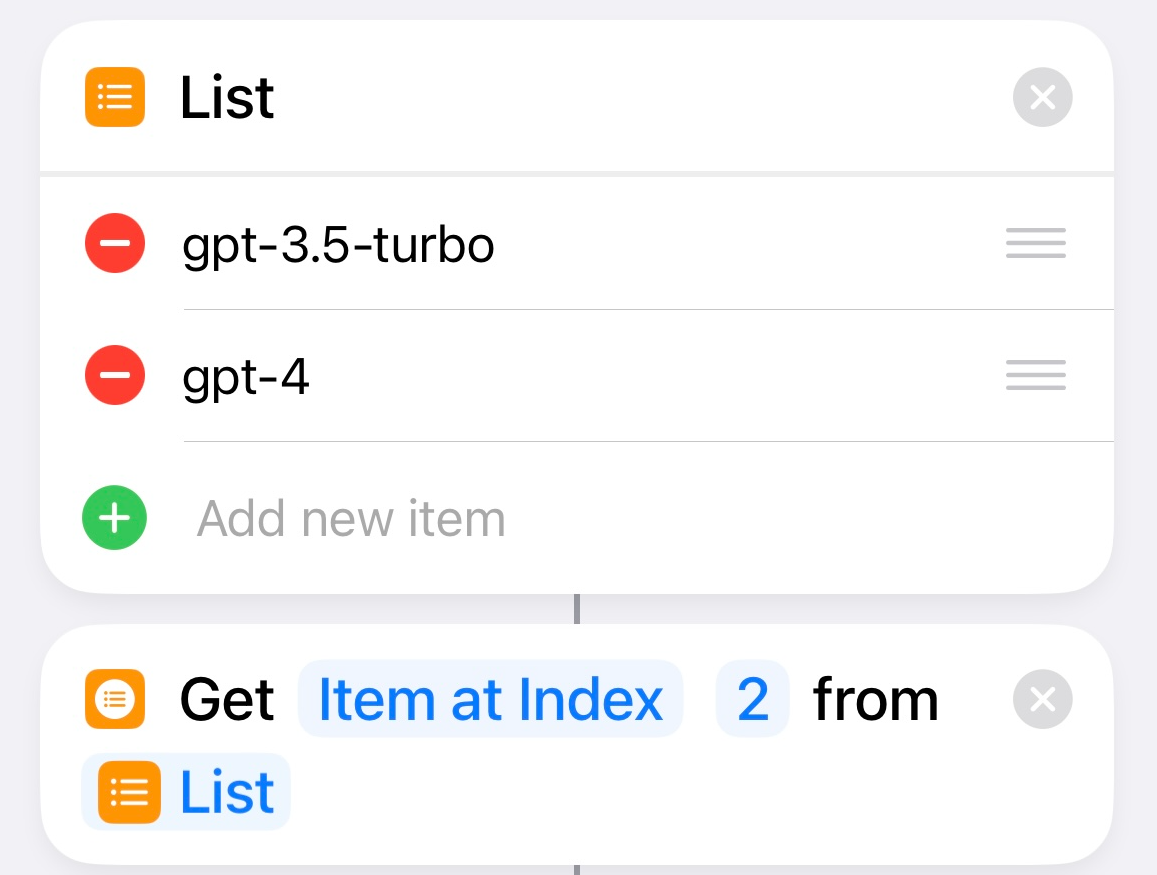Remove the List action via its X button
The height and width of the screenshot is (875, 1157).
[x=1042, y=97]
